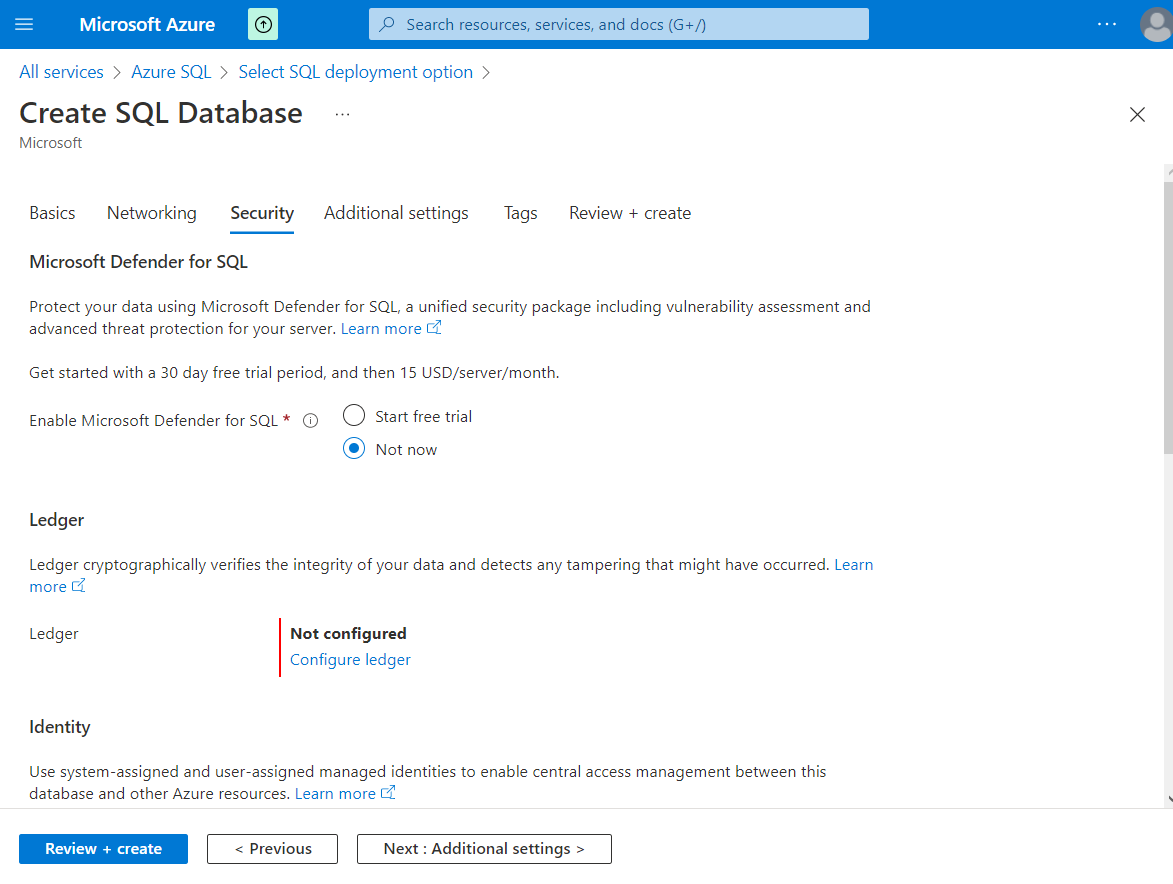1173x884 pixels.
Task: Click the Identity section heading
Action: click(60, 727)
